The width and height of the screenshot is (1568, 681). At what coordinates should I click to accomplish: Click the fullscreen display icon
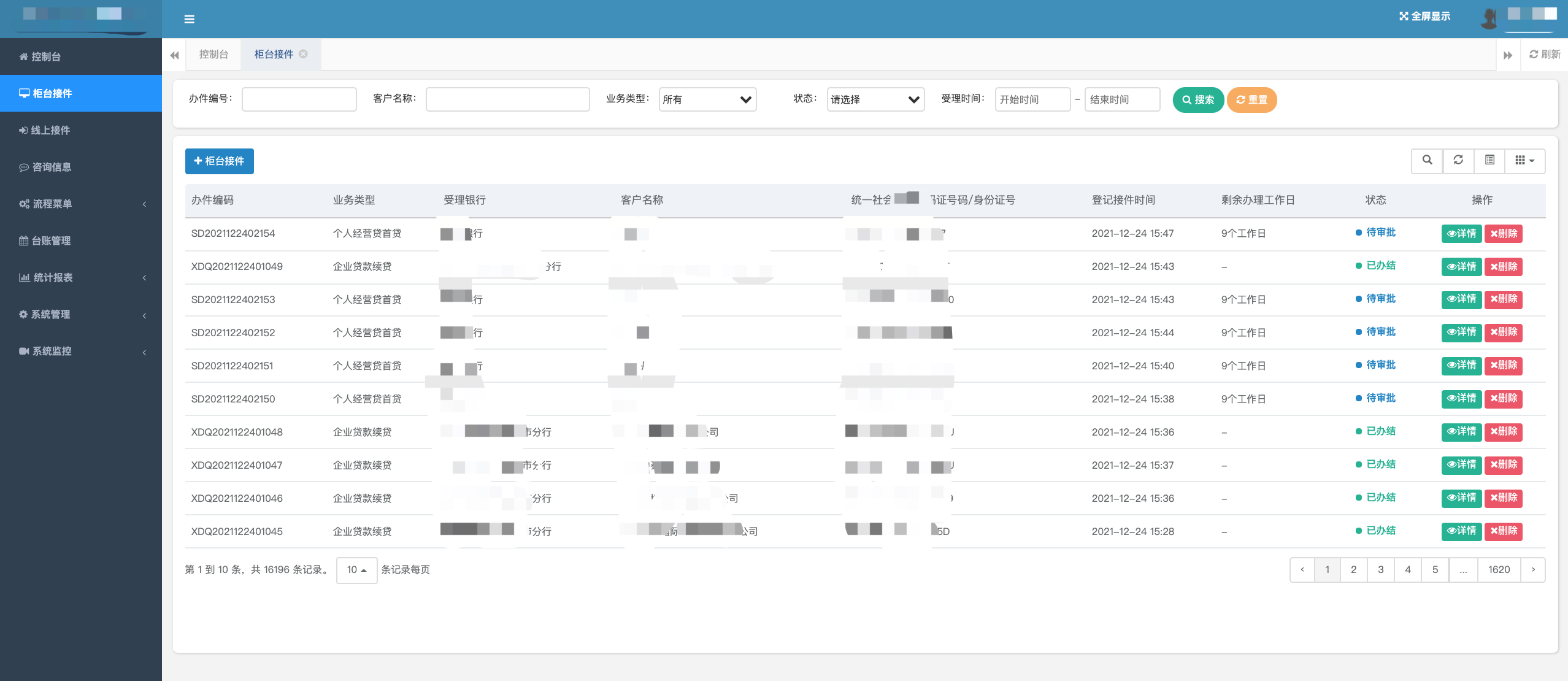(1404, 17)
